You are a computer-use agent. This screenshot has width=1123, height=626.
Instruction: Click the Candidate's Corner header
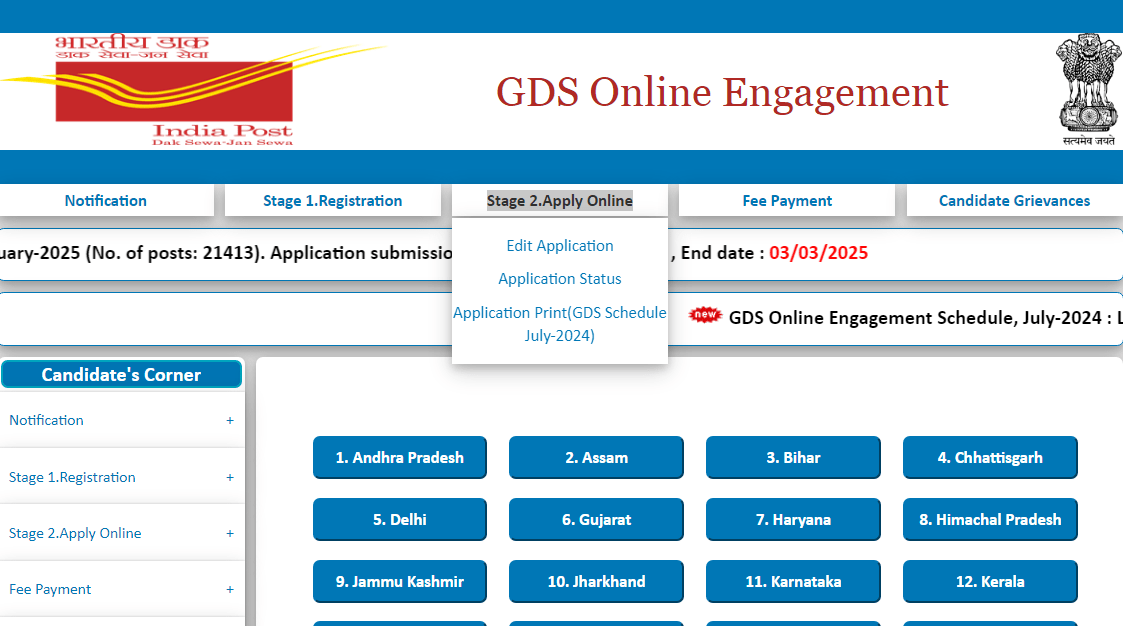pos(121,375)
